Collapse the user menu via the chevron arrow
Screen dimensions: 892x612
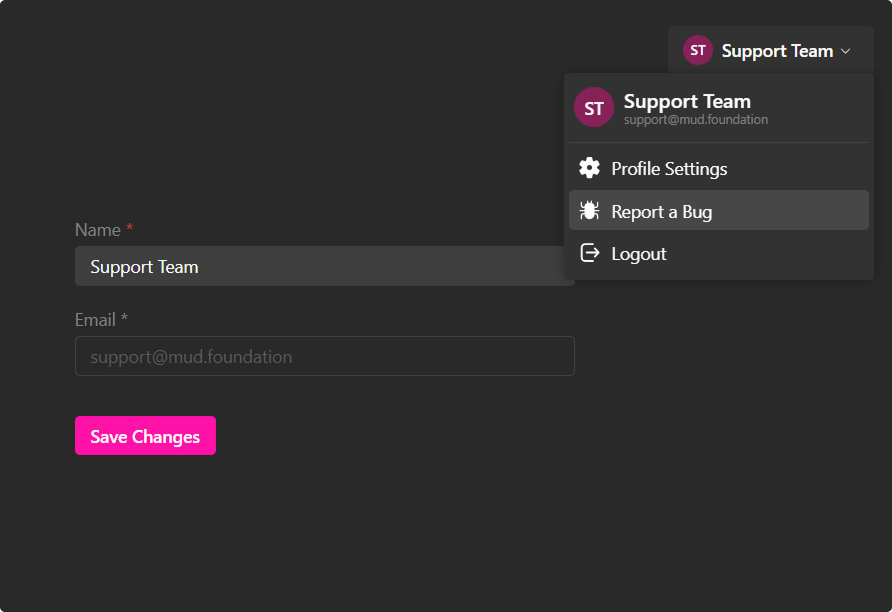coord(846,51)
